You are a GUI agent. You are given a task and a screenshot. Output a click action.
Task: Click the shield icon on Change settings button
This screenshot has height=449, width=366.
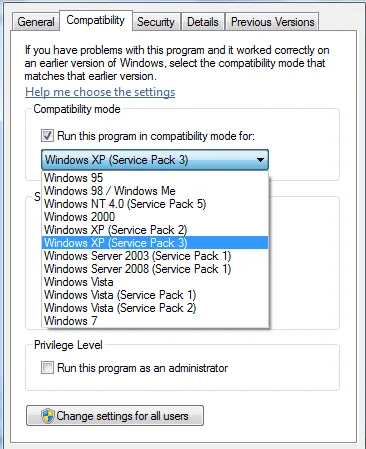pos(48,416)
